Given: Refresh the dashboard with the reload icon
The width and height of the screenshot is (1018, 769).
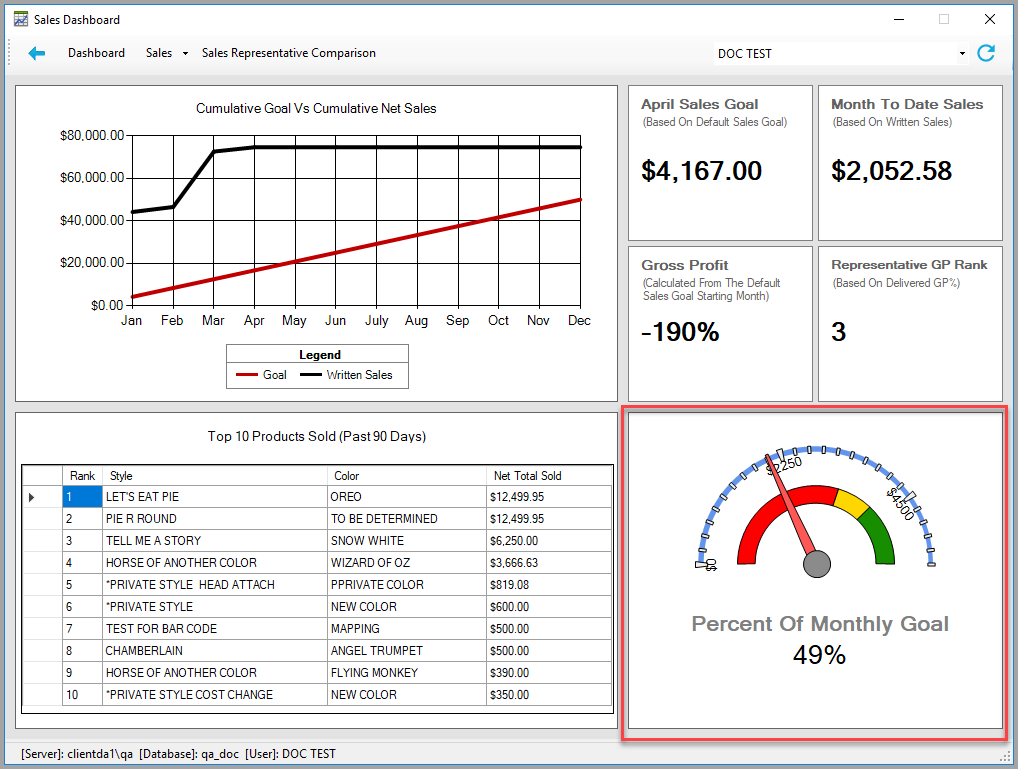Looking at the screenshot, I should click(986, 53).
